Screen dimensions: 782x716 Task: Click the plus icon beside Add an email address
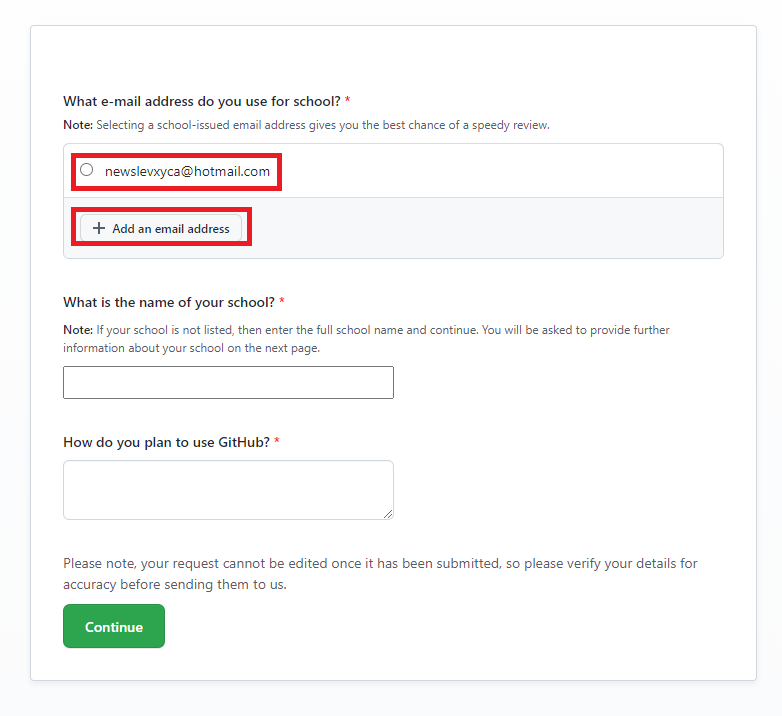[98, 228]
